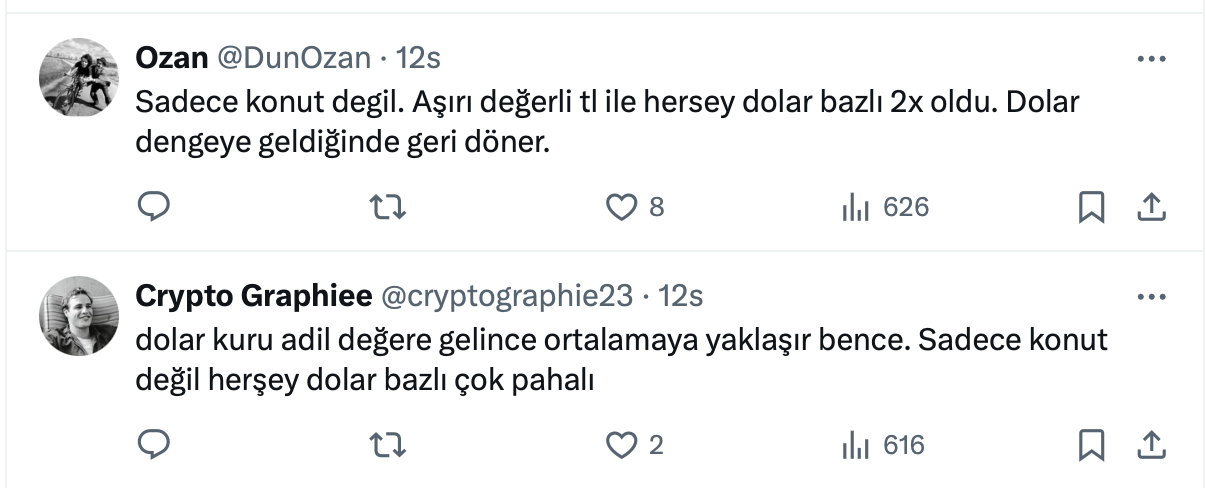Viewport: 1206px width, 488px height.
Task: Open the @DunOzan handle link
Action: pos(294,59)
